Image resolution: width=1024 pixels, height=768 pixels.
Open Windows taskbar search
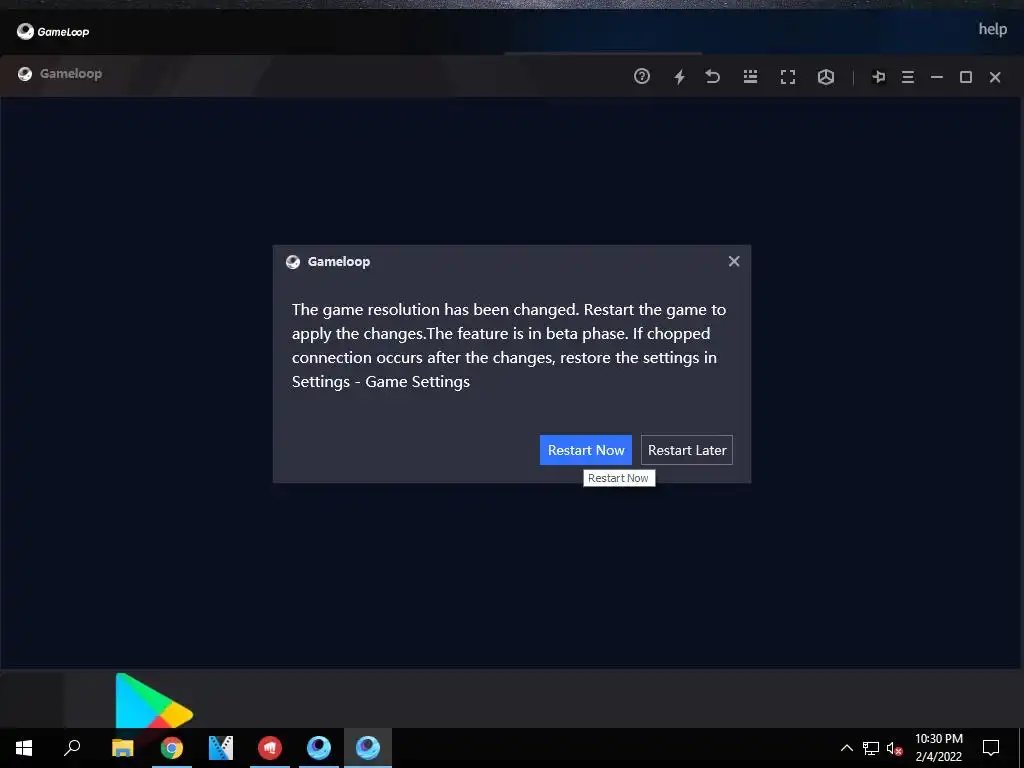point(72,747)
